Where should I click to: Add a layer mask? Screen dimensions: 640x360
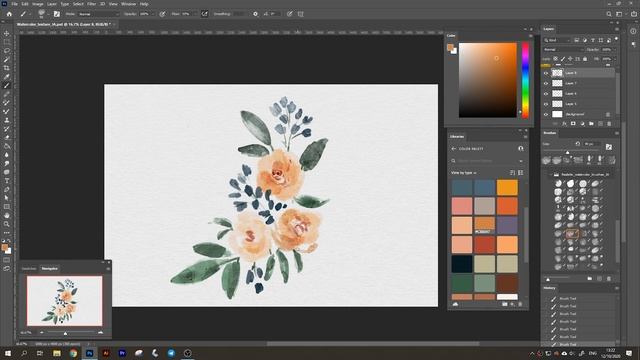[573, 124]
